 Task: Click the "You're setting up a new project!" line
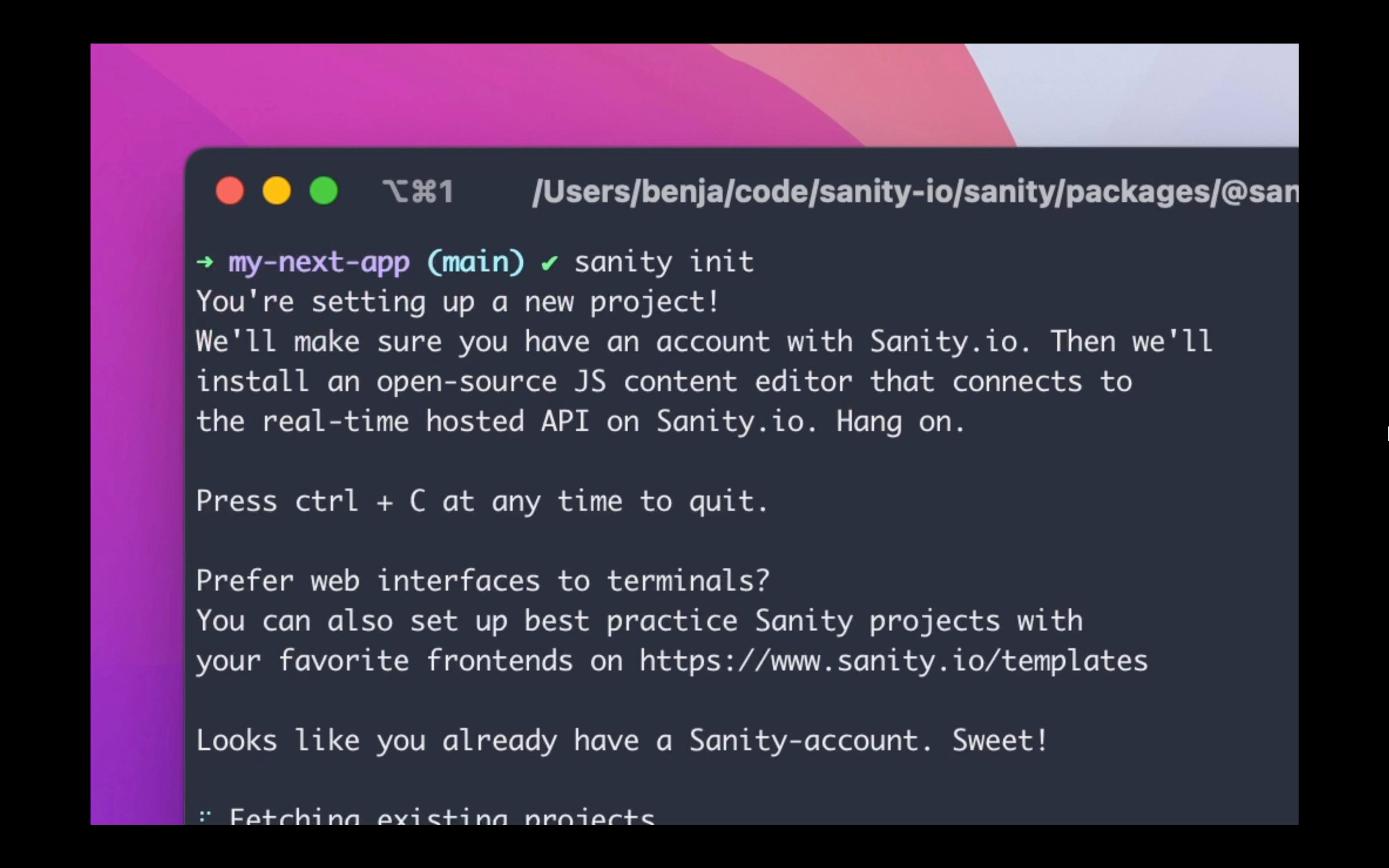(458, 301)
